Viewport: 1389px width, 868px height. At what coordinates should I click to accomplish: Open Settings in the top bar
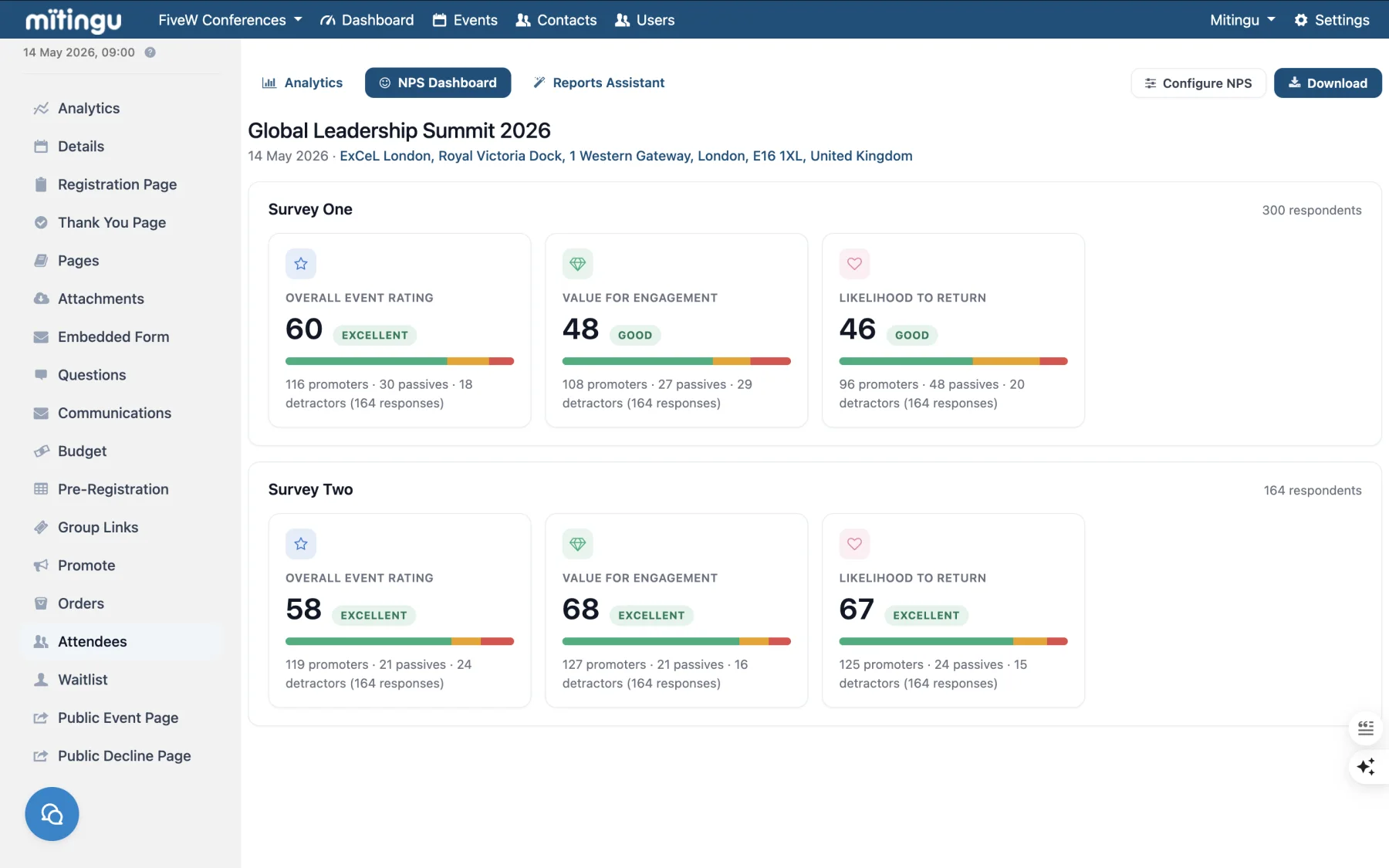point(1332,20)
